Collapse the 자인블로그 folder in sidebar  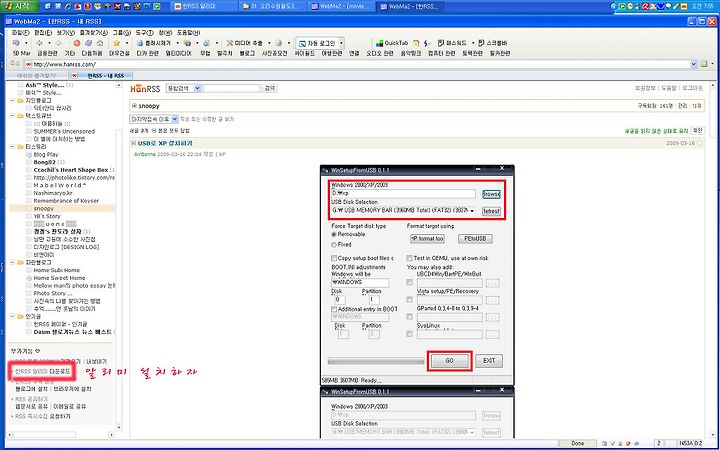pos(12,100)
